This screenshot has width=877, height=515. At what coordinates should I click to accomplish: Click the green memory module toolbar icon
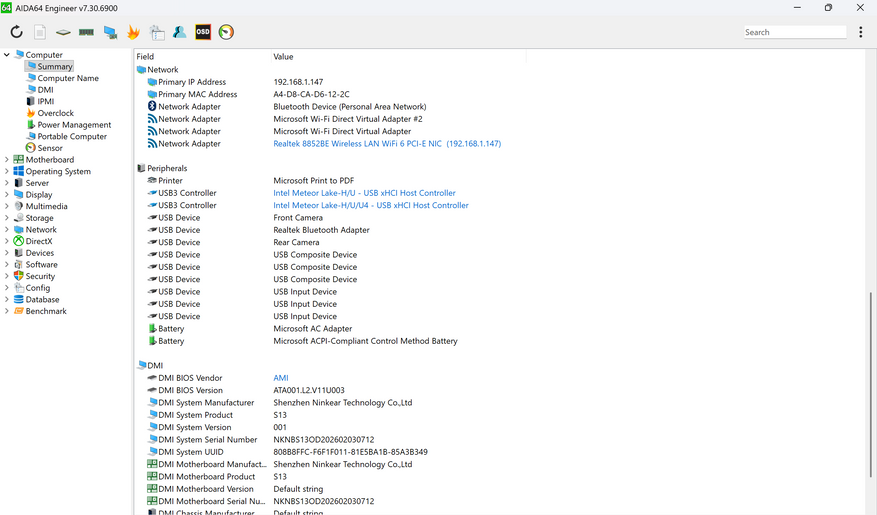[87, 32]
